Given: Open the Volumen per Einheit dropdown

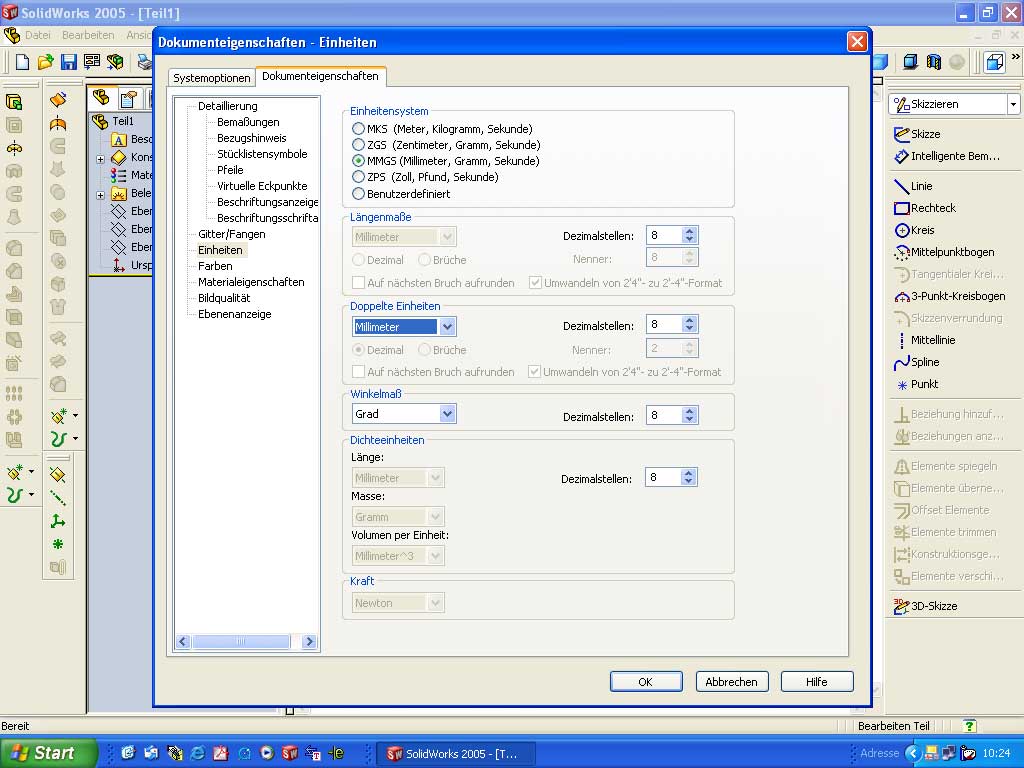Looking at the screenshot, I should (x=436, y=556).
